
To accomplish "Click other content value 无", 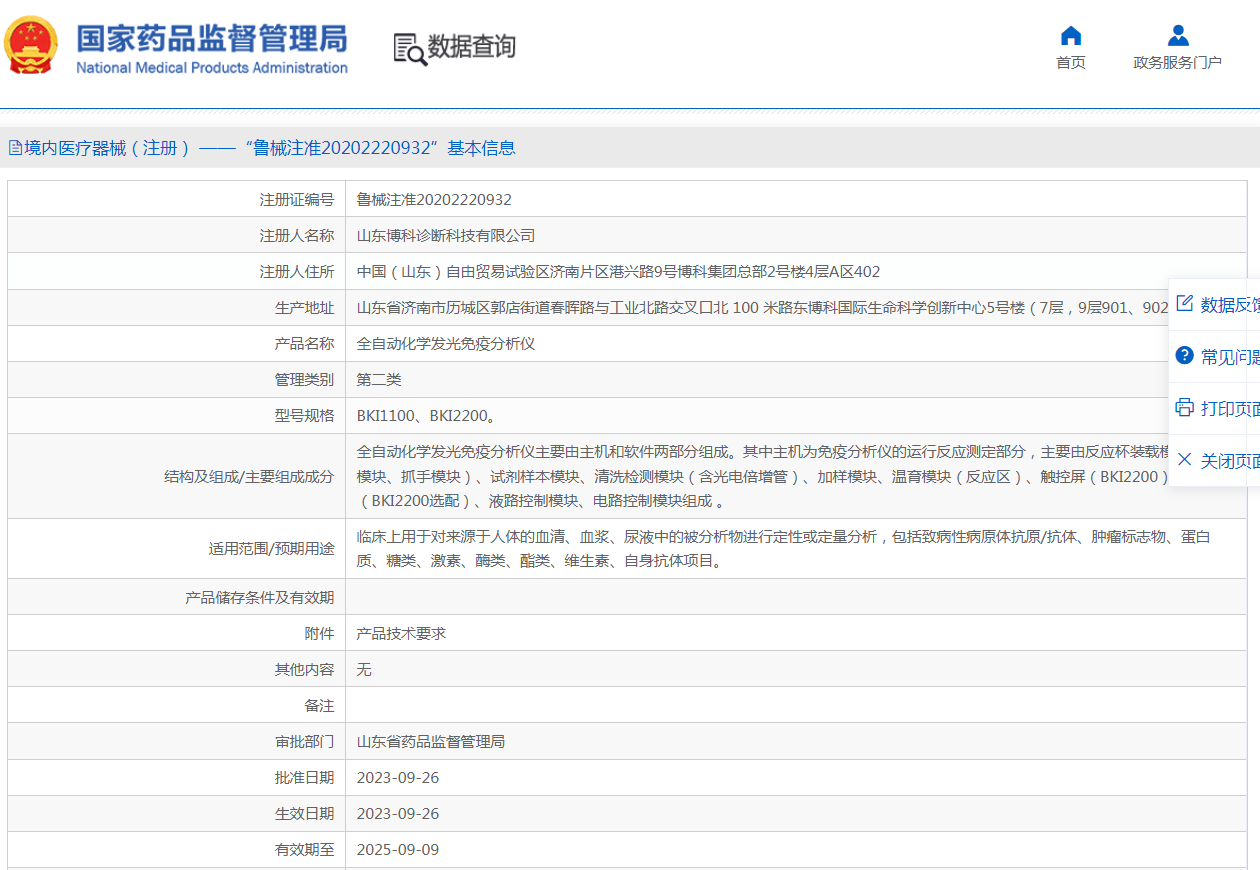I will click(x=364, y=670).
